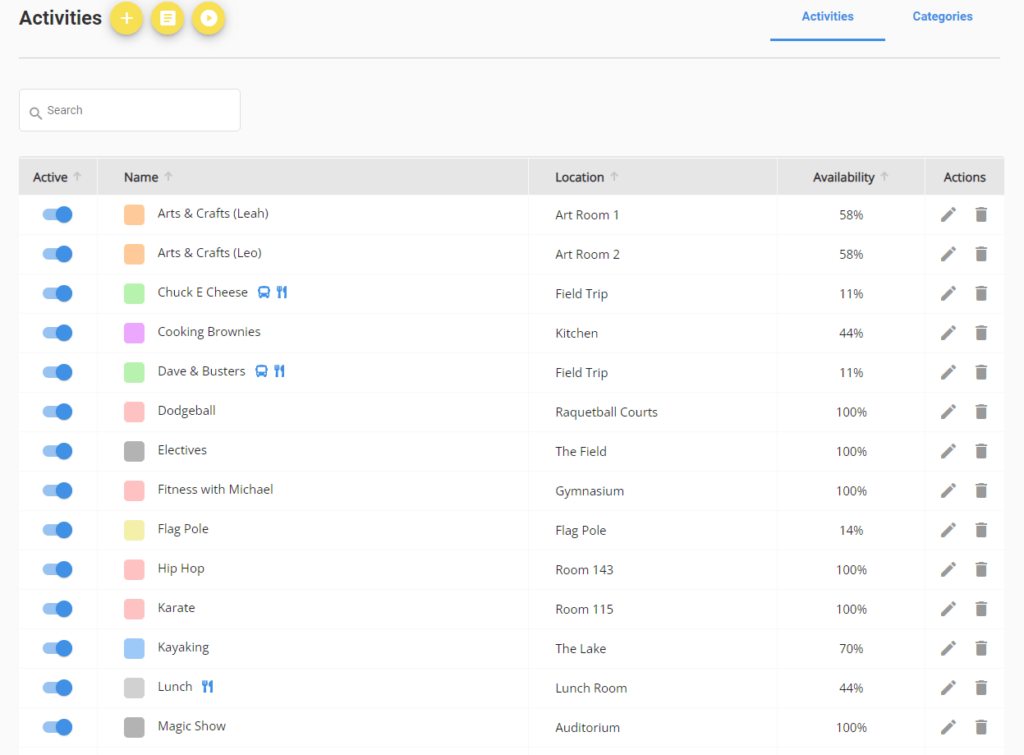1024x755 pixels.
Task: Switch to the Categories tab
Action: click(942, 17)
